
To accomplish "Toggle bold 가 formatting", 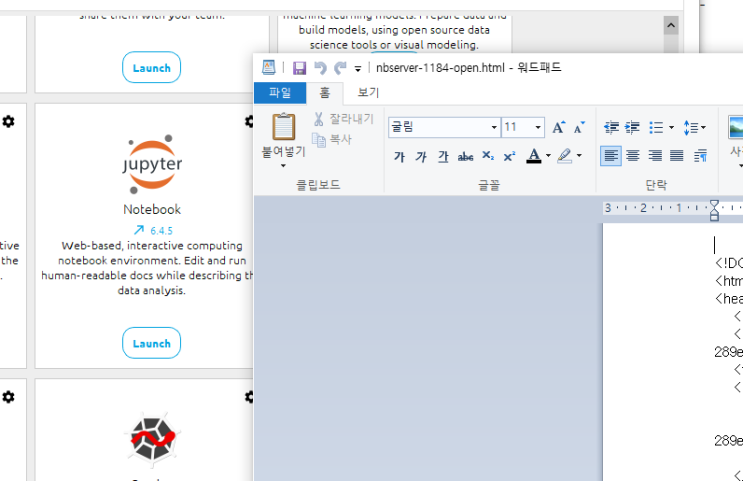I will 399,156.
